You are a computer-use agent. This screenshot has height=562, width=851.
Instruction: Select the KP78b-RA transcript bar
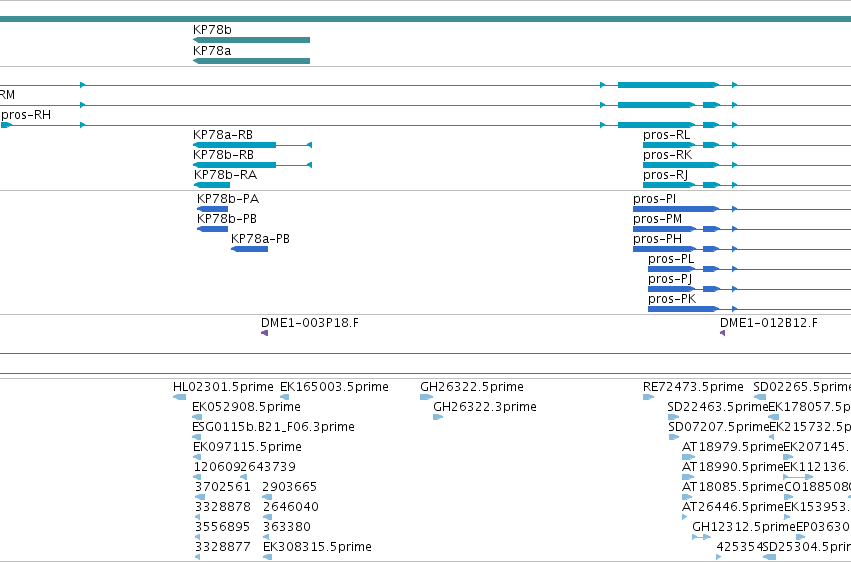212,185
